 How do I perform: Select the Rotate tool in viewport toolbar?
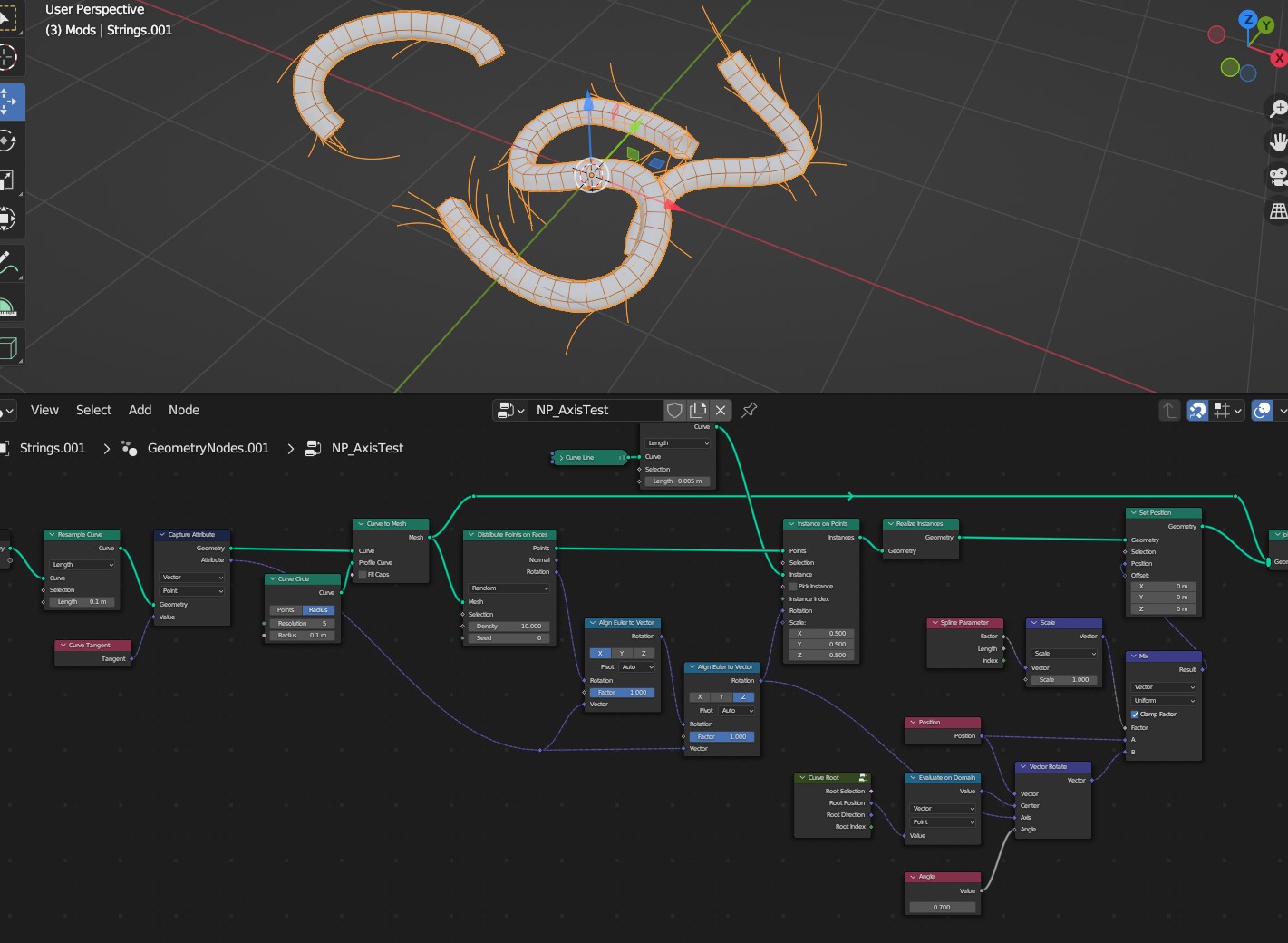(7, 141)
